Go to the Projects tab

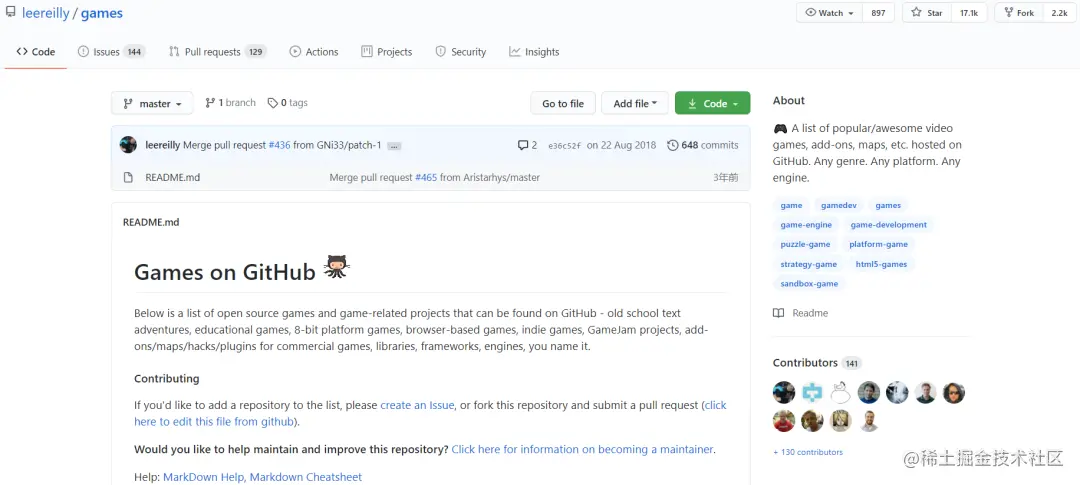point(386,52)
